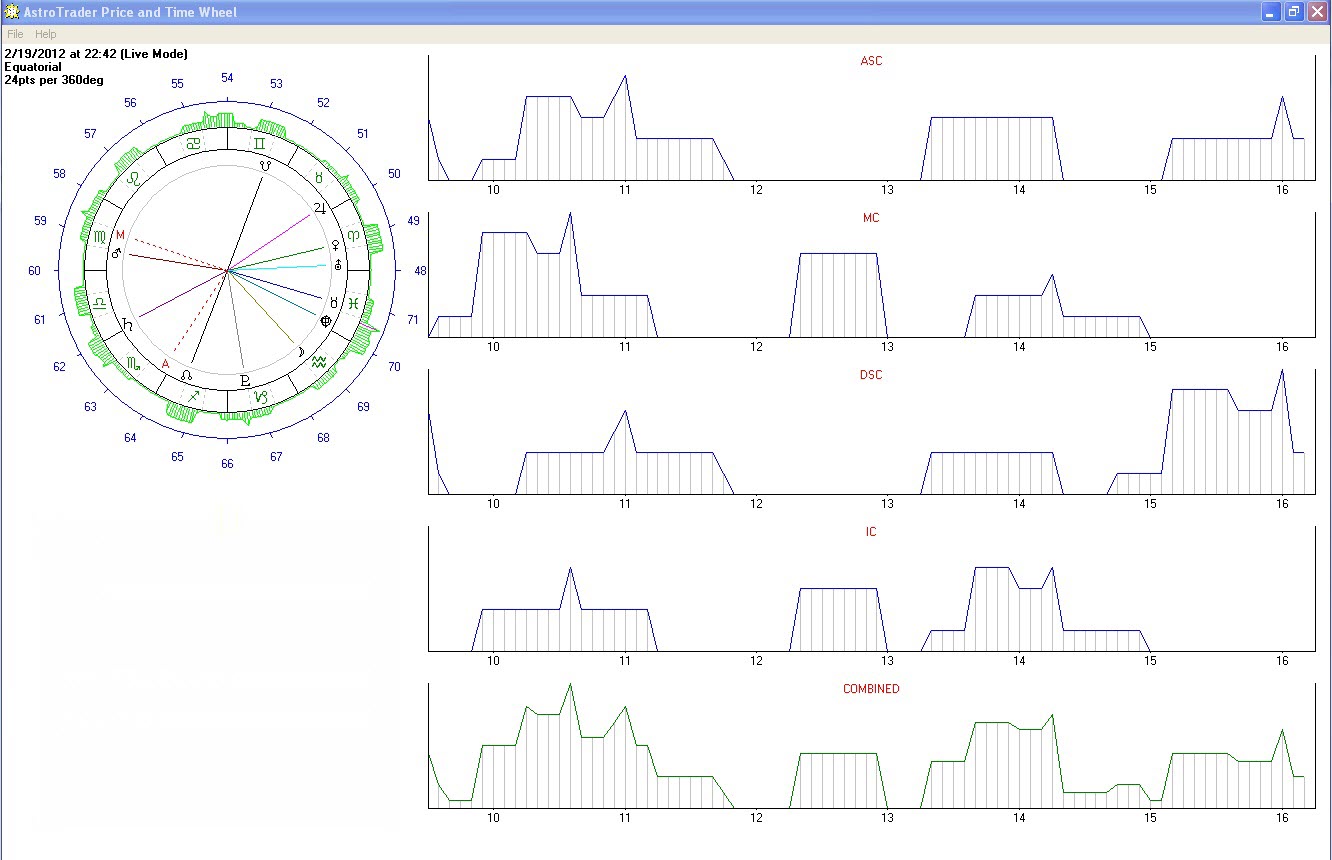Select the Scorpio zodiac sign
Screen dimensions: 1332x860
point(133,366)
